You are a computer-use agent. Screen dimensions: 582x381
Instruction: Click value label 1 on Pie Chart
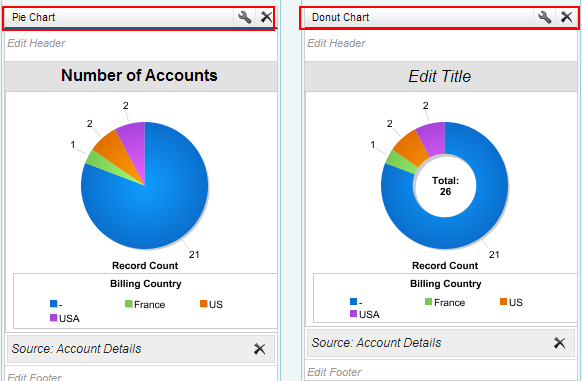pyautogui.click(x=73, y=144)
